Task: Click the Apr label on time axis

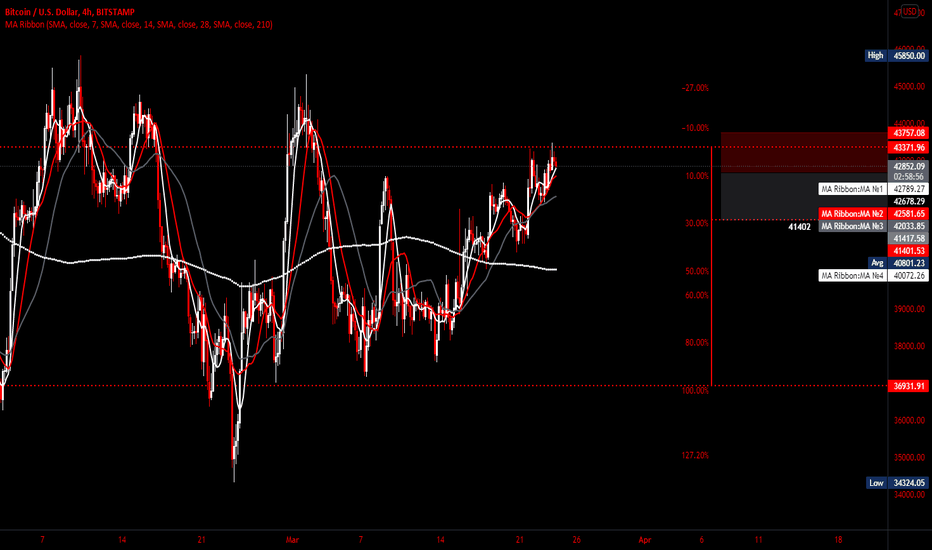Action: (x=644, y=540)
